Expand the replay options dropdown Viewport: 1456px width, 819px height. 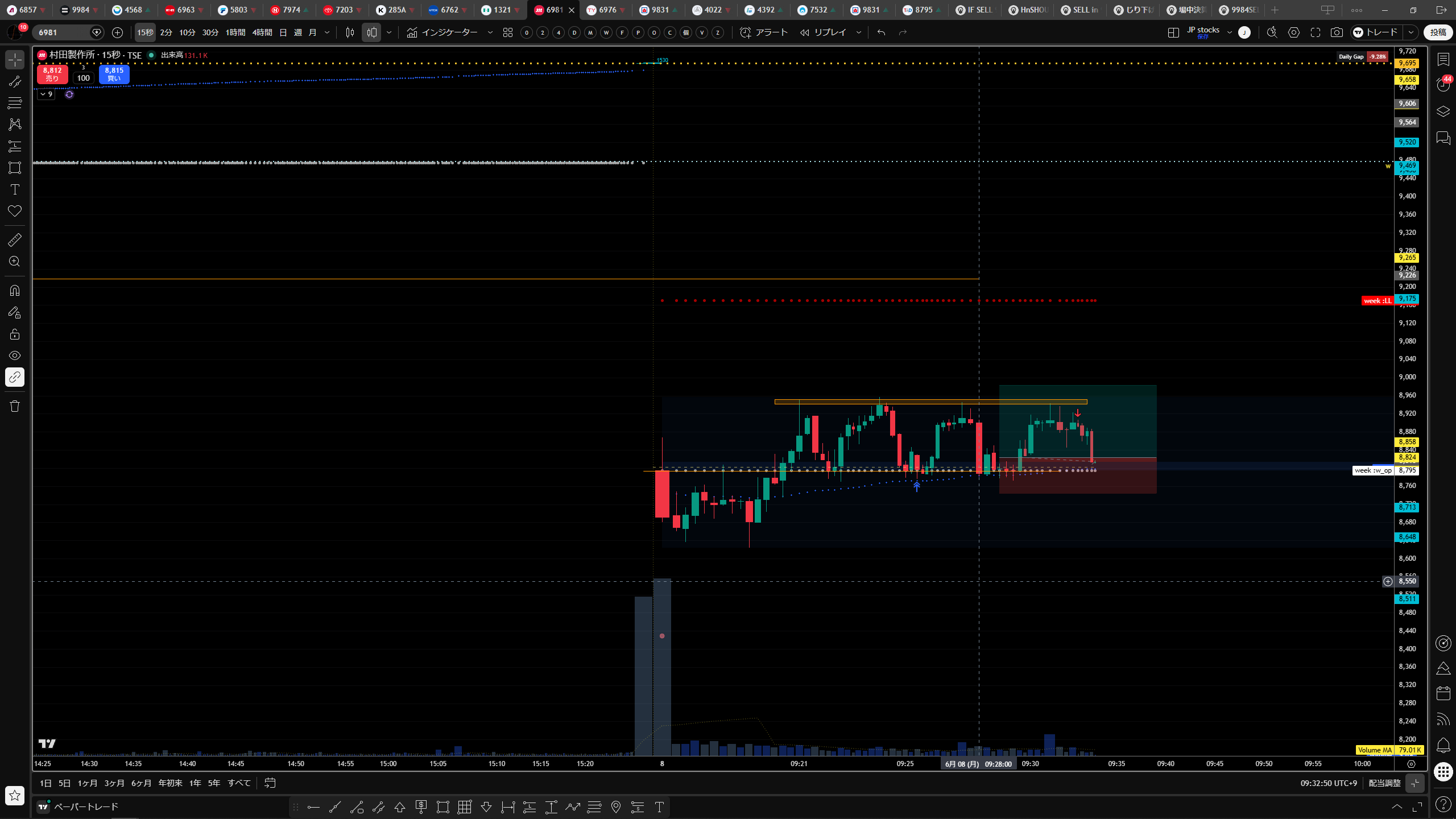pyautogui.click(x=859, y=32)
